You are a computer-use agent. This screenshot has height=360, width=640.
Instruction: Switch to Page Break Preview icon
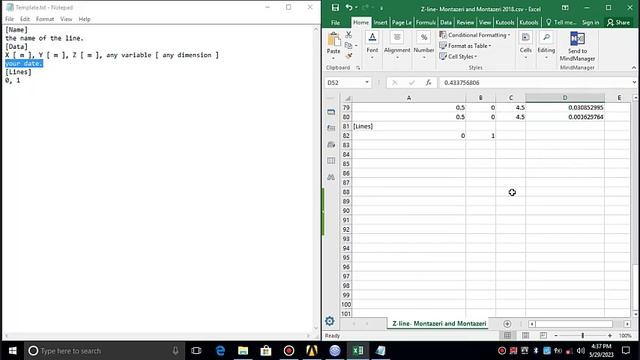pos(543,336)
